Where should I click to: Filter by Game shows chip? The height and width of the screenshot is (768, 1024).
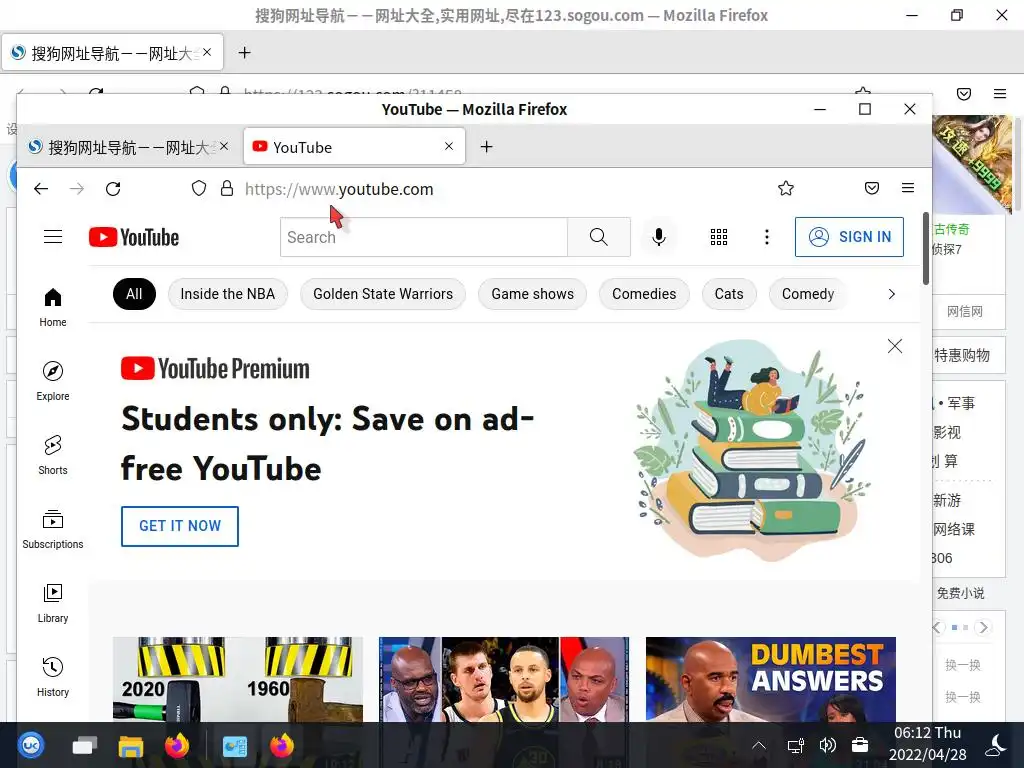(532, 294)
